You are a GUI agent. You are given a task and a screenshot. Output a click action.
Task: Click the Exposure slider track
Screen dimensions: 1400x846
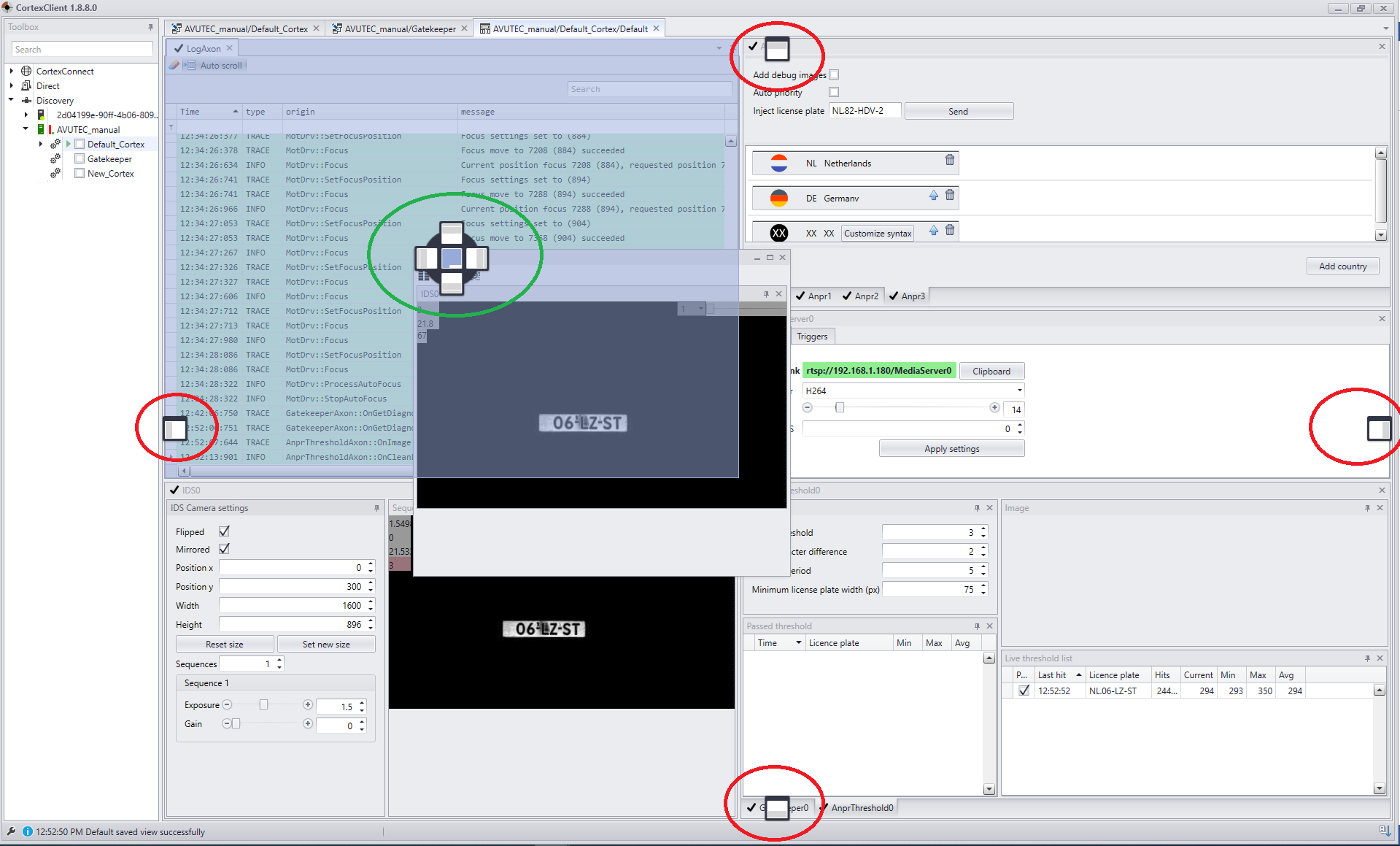[x=267, y=705]
